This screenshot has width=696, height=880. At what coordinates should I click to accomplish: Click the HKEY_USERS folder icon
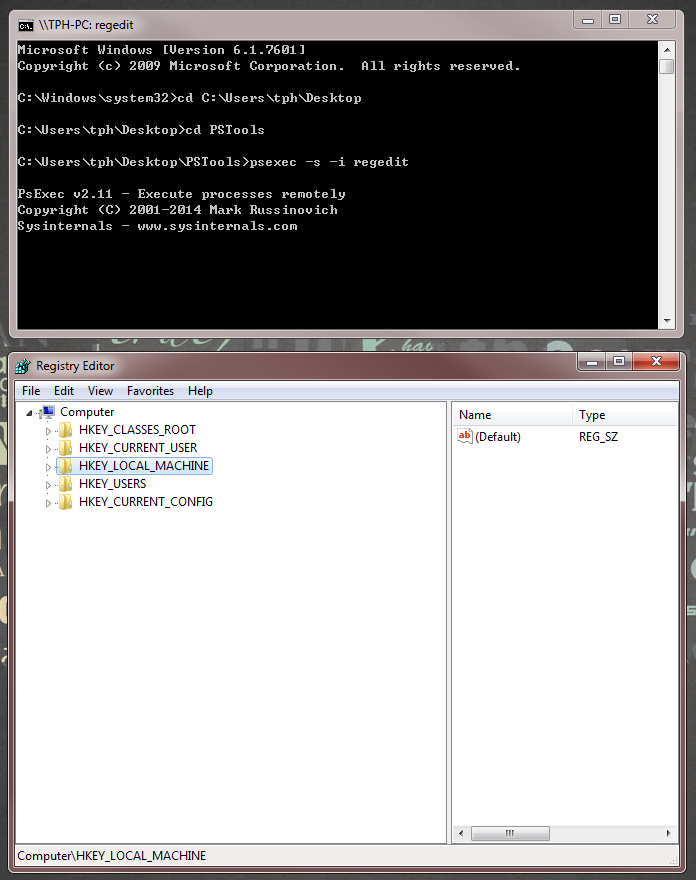[x=66, y=484]
